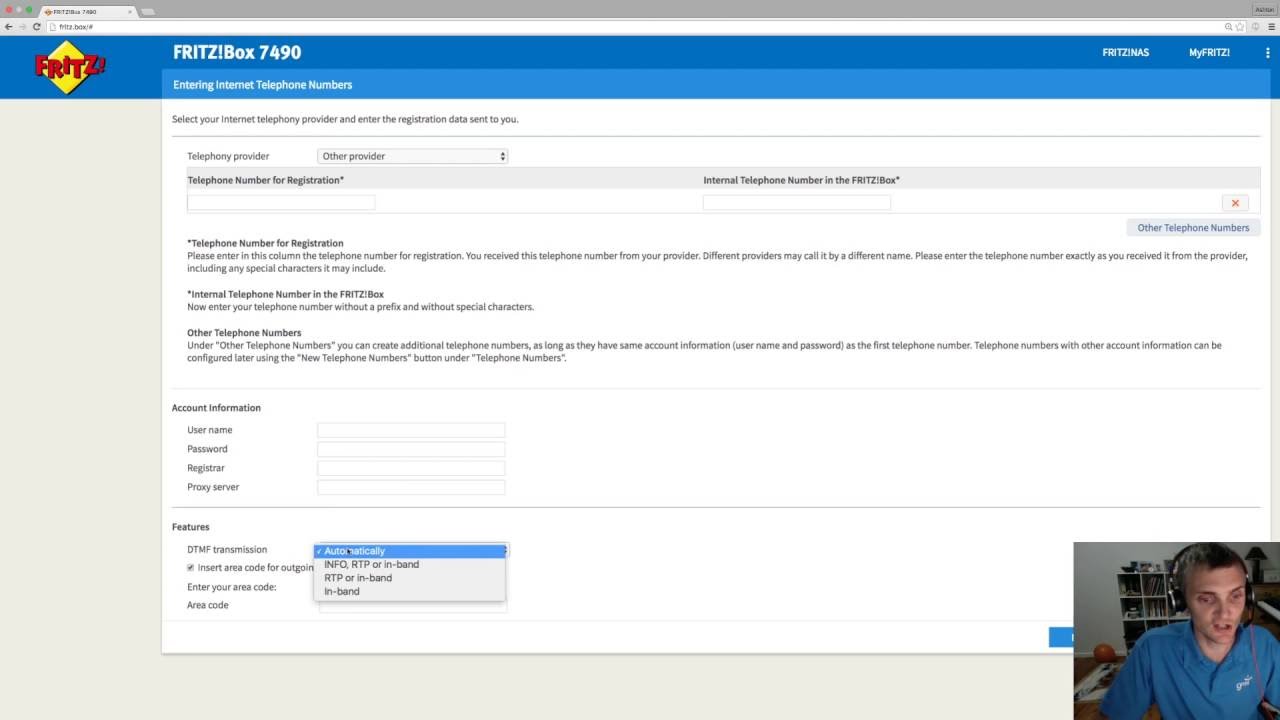
Task: Open FRITZ!NAS from the header
Action: coord(1125,53)
